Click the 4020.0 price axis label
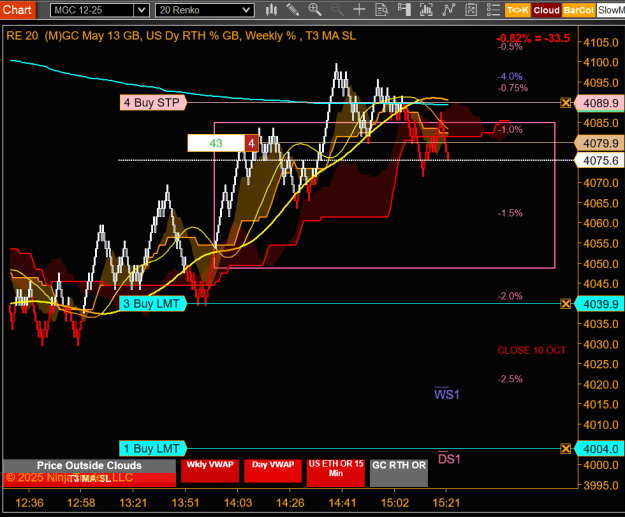The image size is (625, 517). (601, 385)
